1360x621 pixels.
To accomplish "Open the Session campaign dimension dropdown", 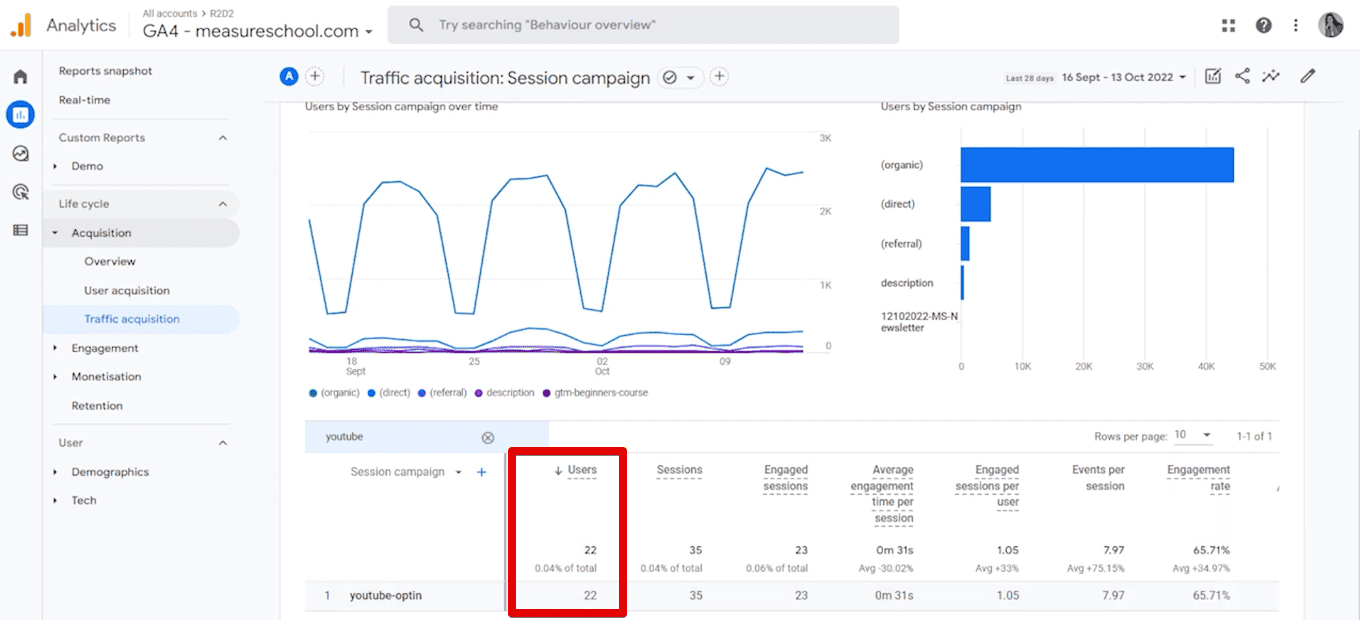I will coord(459,471).
